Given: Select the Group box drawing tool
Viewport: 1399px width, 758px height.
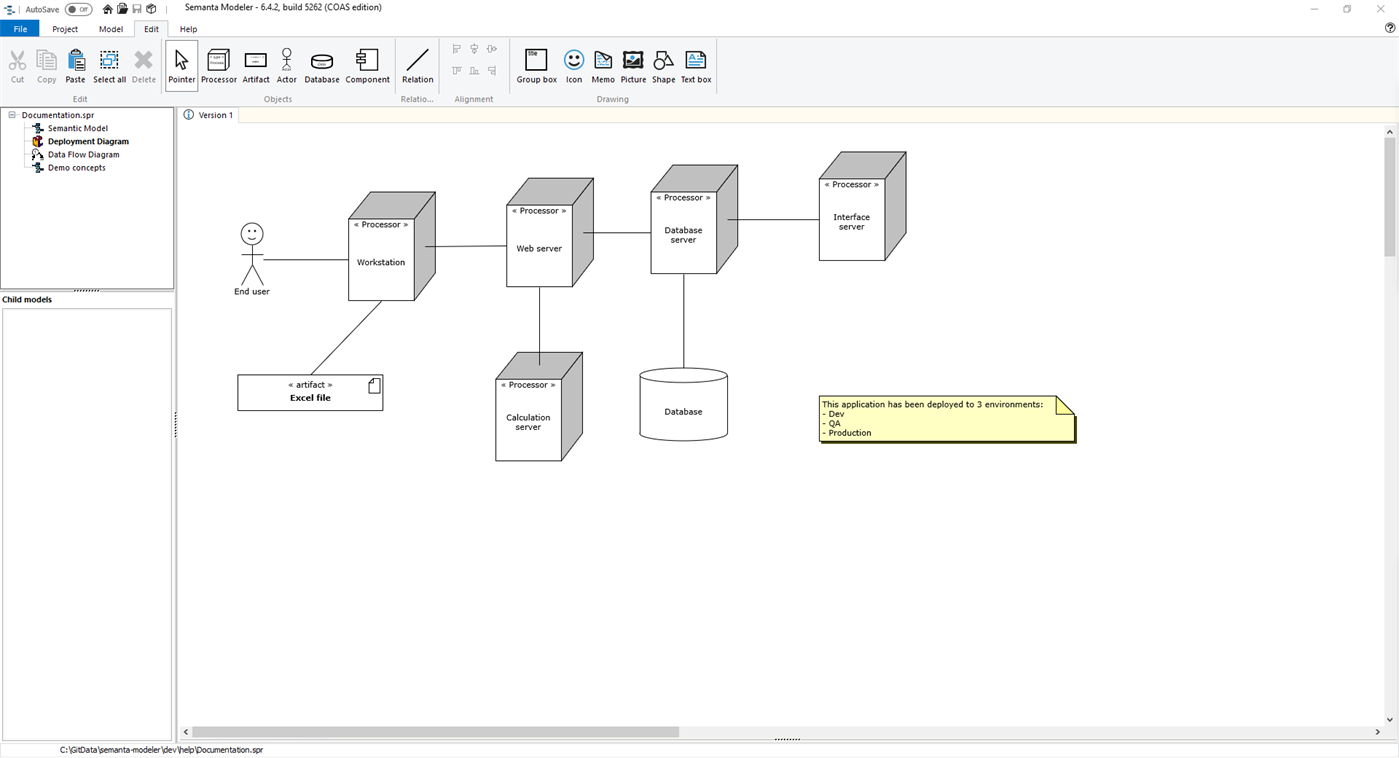Looking at the screenshot, I should (x=536, y=63).
